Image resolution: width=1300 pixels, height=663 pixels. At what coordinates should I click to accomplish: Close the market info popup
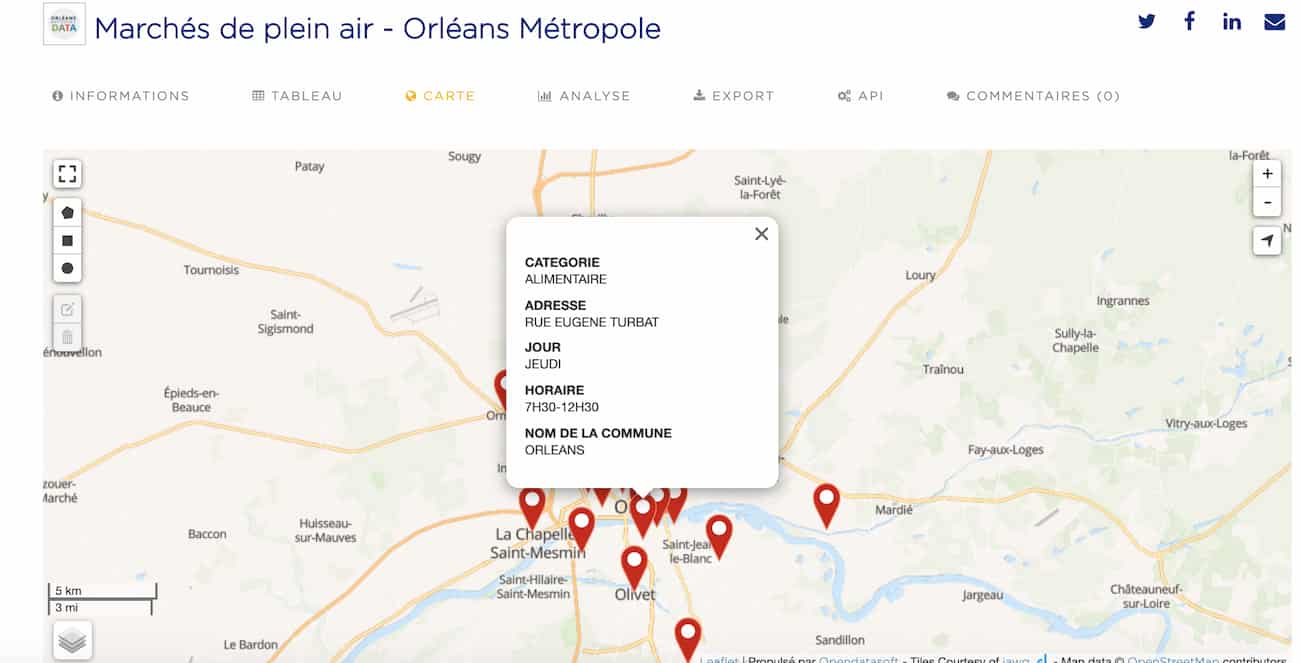point(761,234)
